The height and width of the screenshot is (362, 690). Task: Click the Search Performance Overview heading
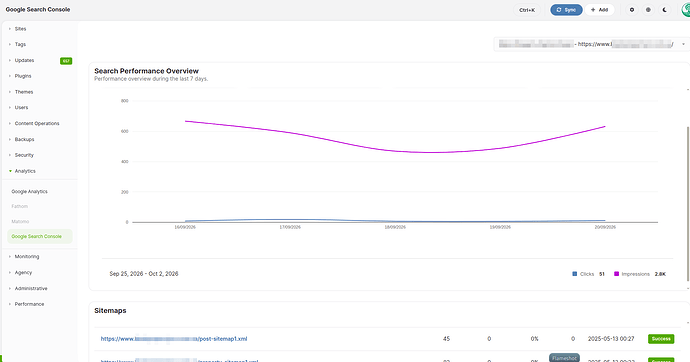(x=147, y=71)
